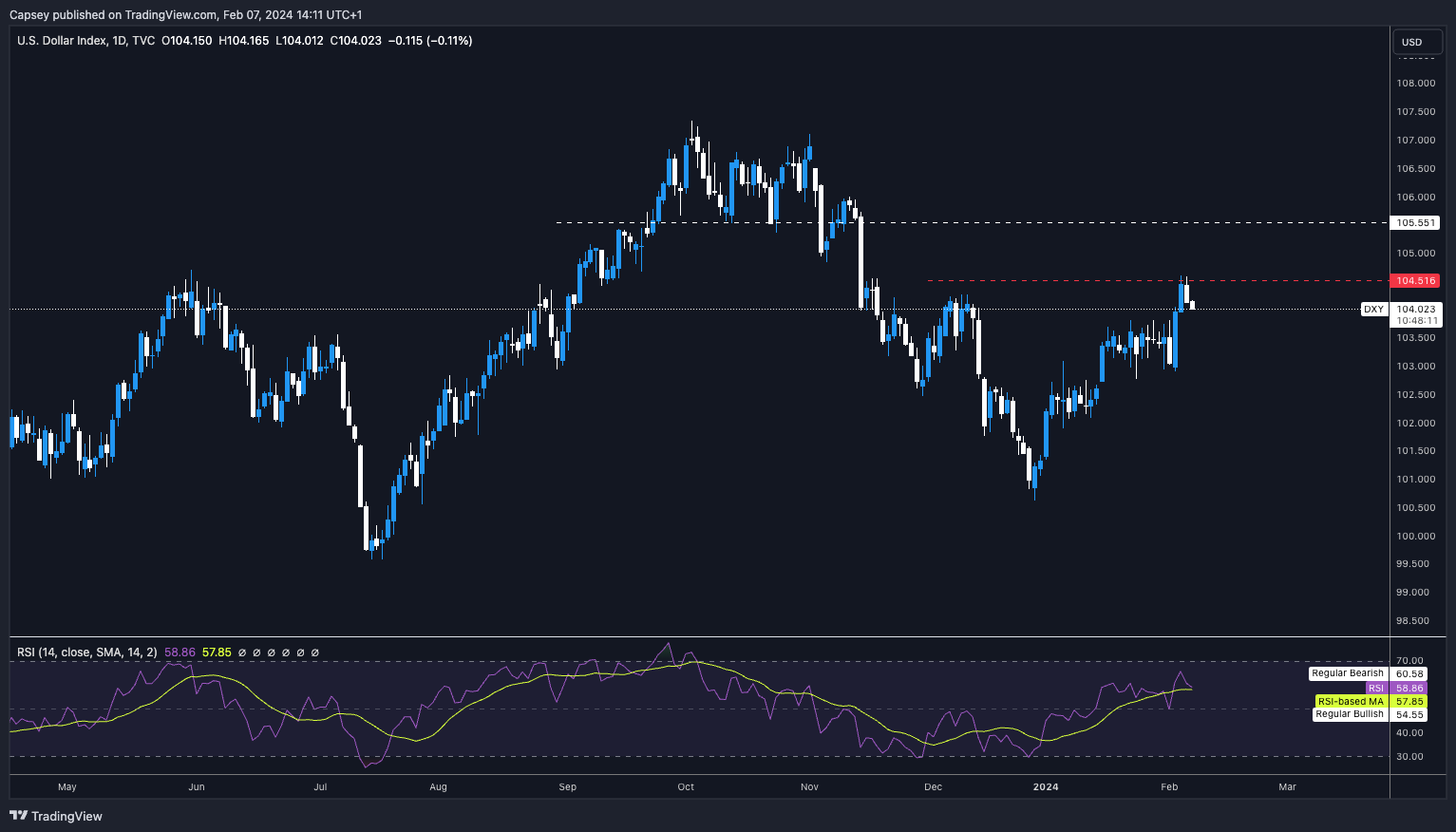Click the first ∅ symbol in RSI legend
Image resolution: width=1456 pixels, height=832 pixels.
point(242,652)
